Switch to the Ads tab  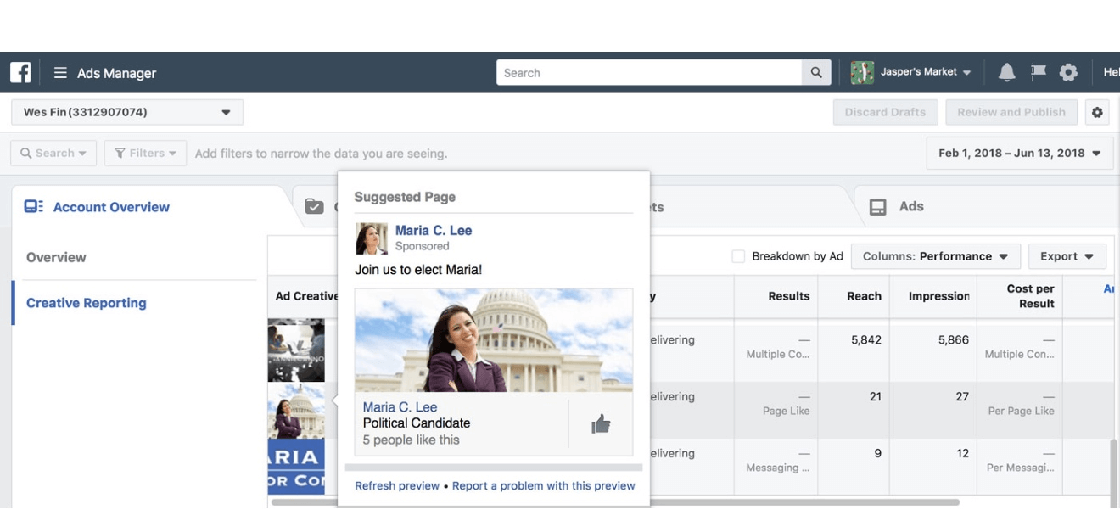pyautogui.click(x=911, y=206)
